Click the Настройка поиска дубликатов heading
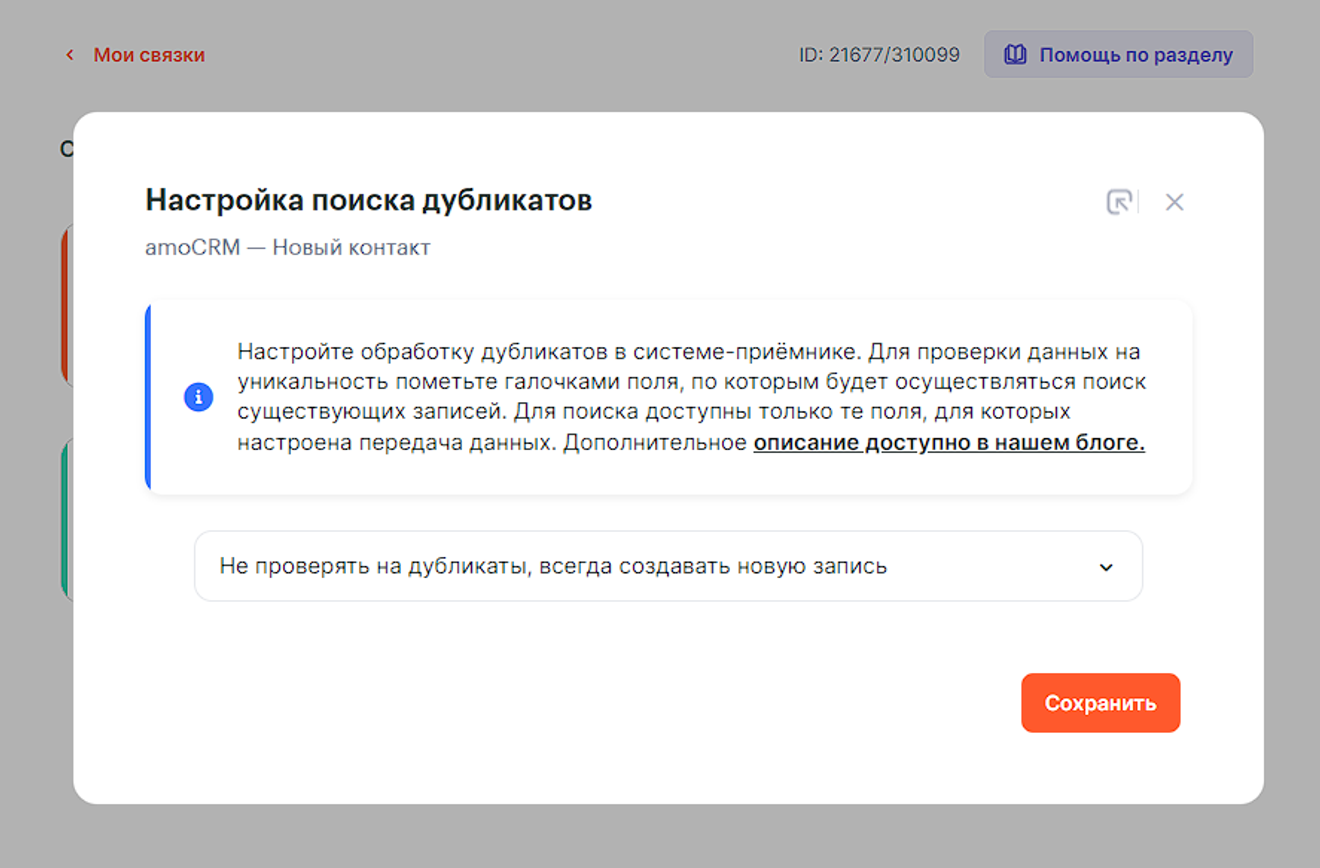 pos(368,200)
